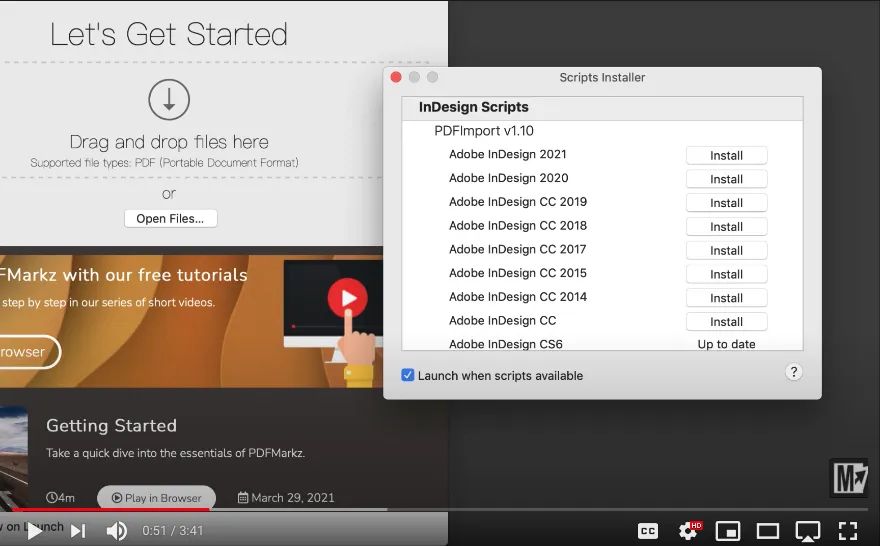The image size is (880, 546).
Task: Uncheck Launch when scripts available
Action: (x=407, y=375)
